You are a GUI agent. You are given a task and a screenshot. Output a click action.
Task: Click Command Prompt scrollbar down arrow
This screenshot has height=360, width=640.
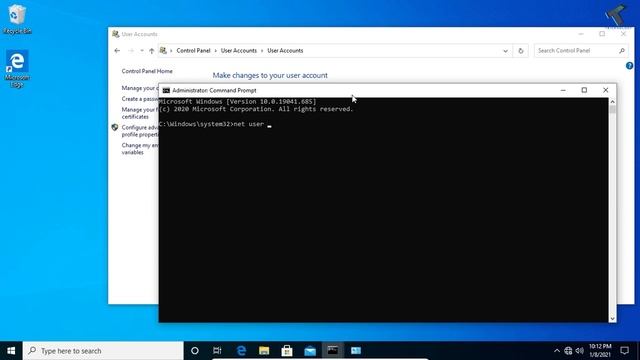click(612, 319)
